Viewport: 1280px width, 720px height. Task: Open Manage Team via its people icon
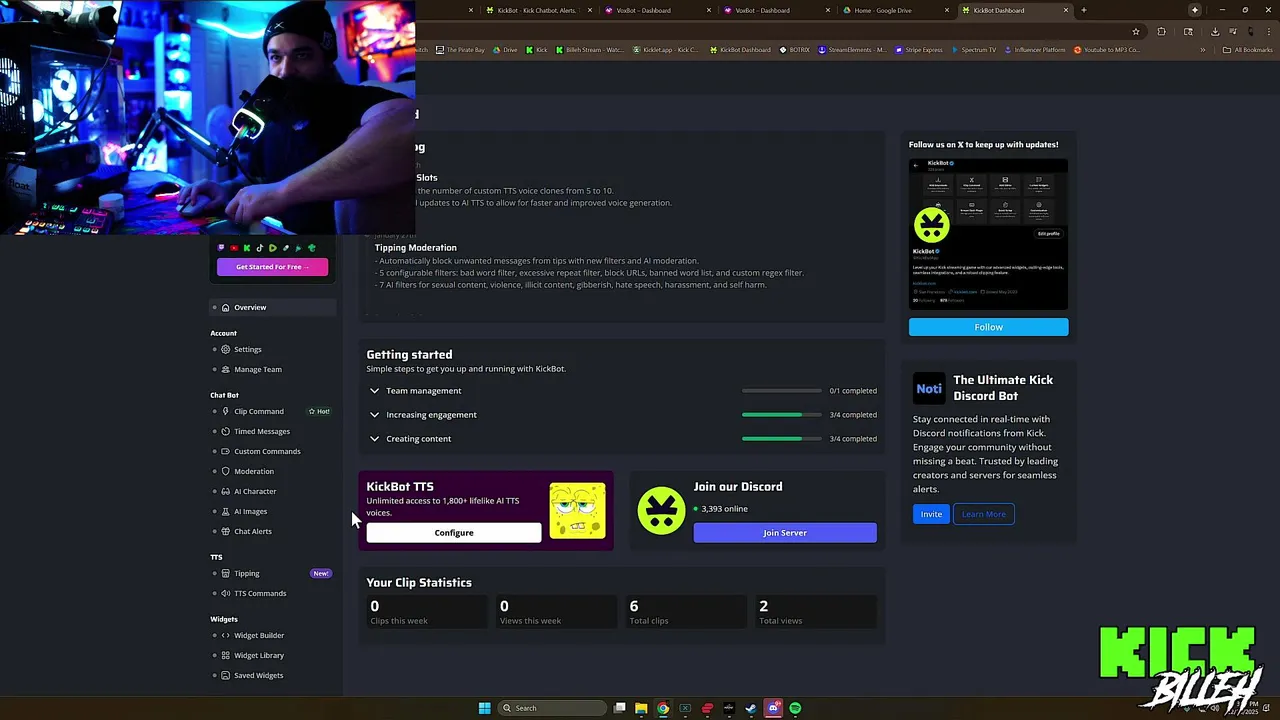pos(226,369)
